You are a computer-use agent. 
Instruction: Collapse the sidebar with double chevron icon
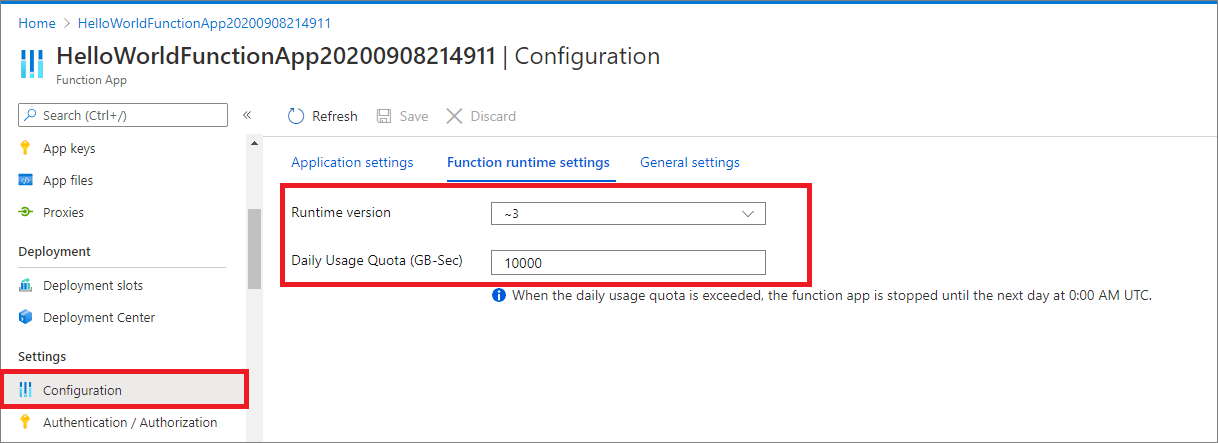pos(247,115)
